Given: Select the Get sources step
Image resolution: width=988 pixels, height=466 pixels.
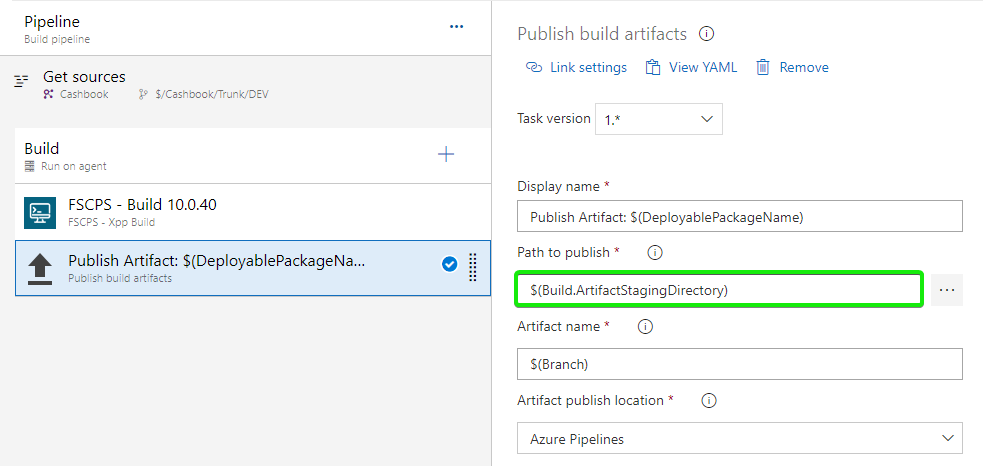Looking at the screenshot, I should (x=84, y=84).
